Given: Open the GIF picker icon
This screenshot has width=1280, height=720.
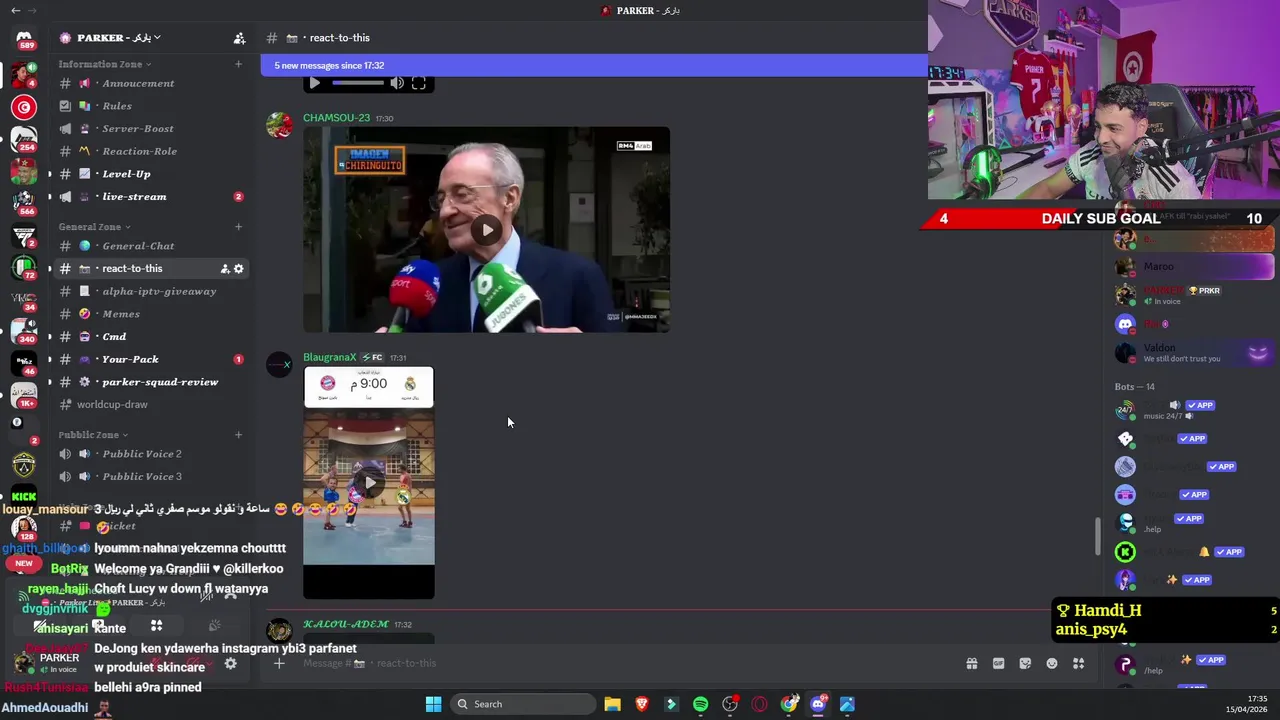Looking at the screenshot, I should [x=998, y=663].
